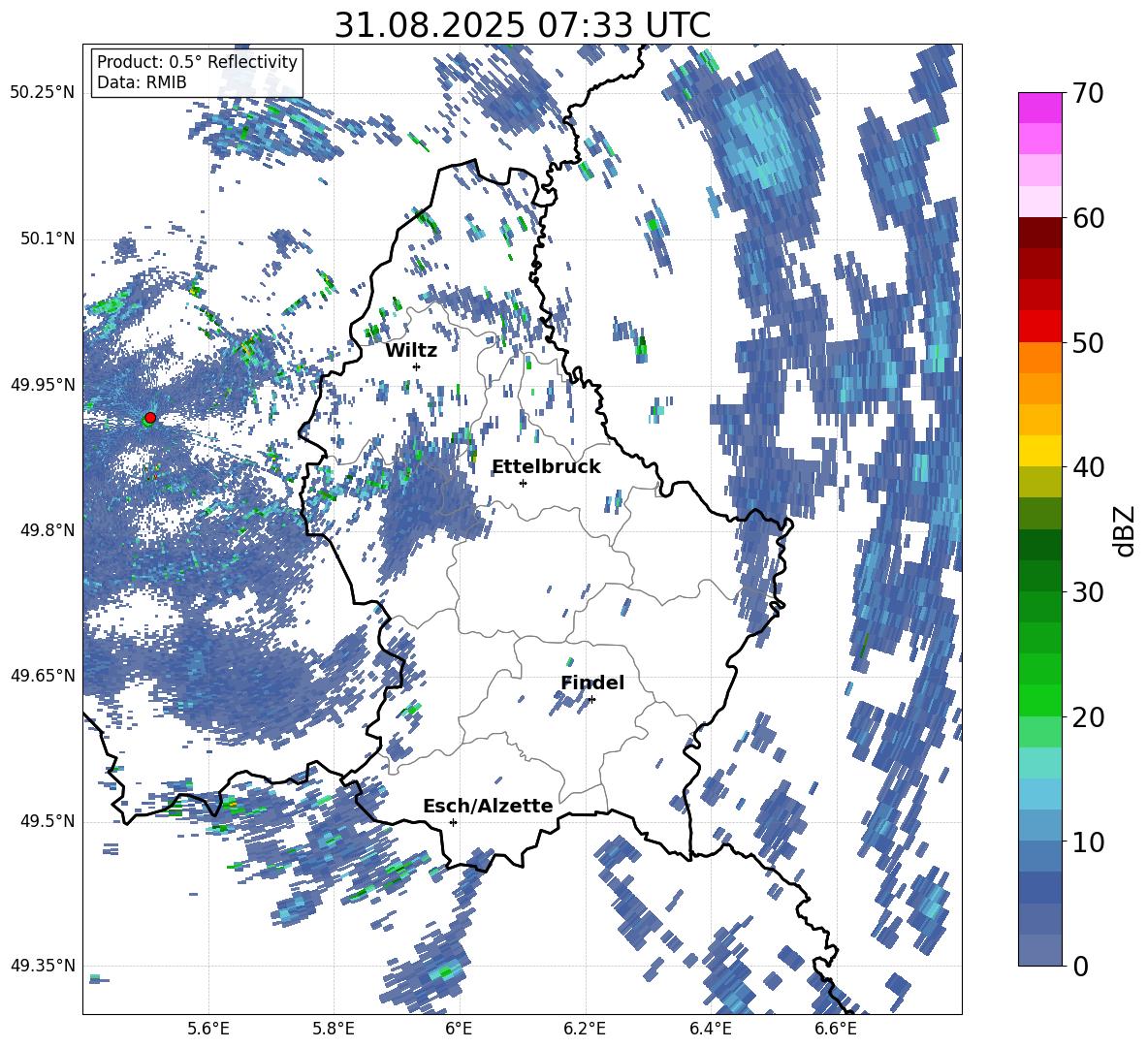Screen dimensions: 1148x1048
Task: Click the Esch/Alzette station cross marker
Action: pos(453,822)
